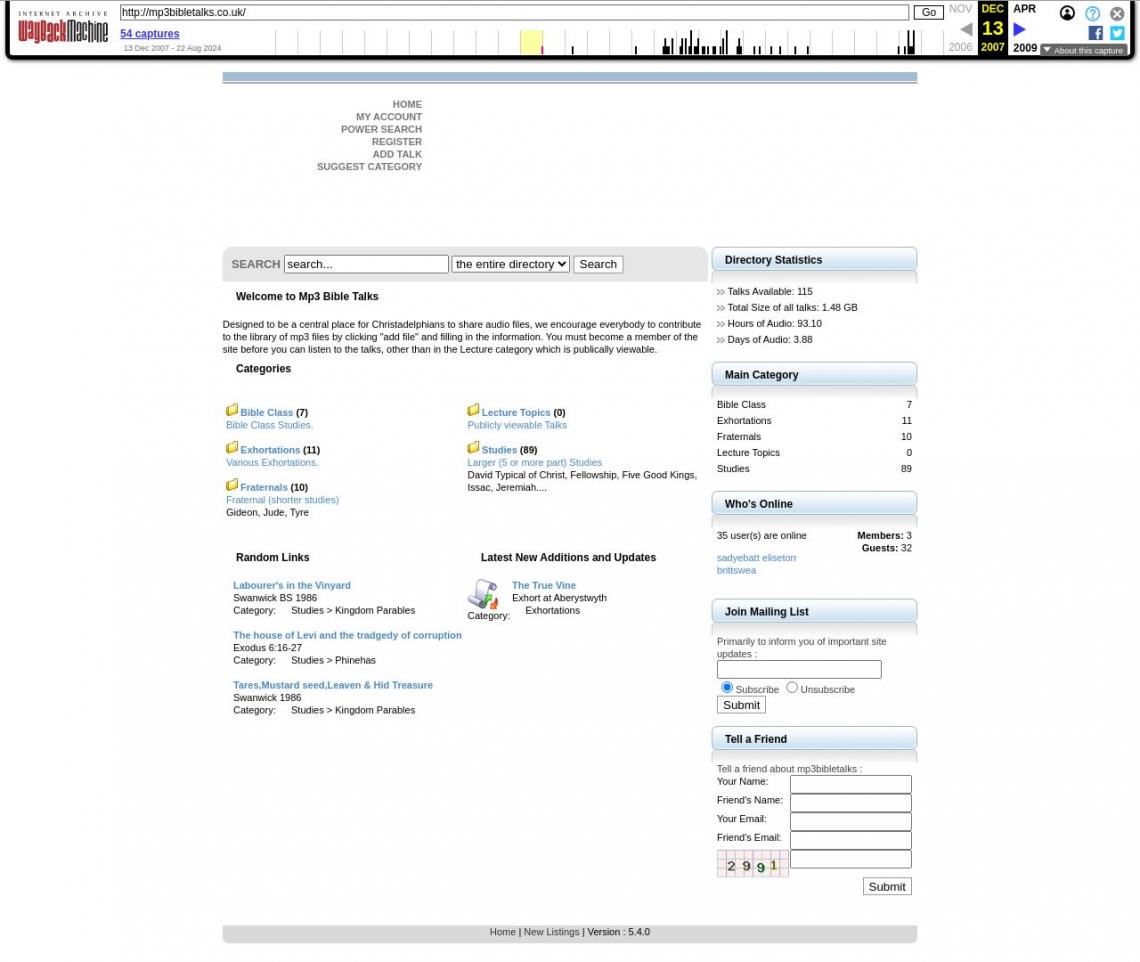Share capture via Twitter icon
Screen dimensions: 1140x962
[1117, 33]
